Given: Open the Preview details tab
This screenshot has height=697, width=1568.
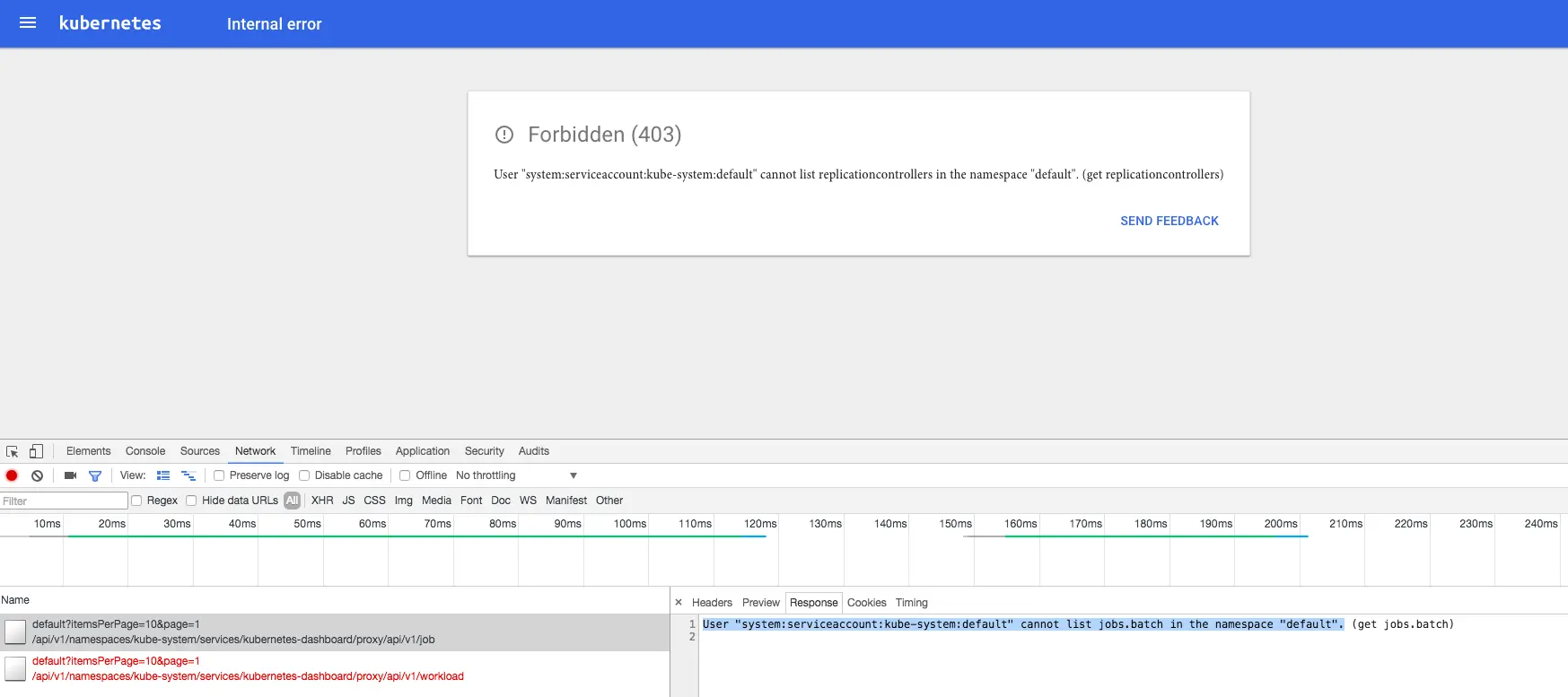Looking at the screenshot, I should [761, 603].
